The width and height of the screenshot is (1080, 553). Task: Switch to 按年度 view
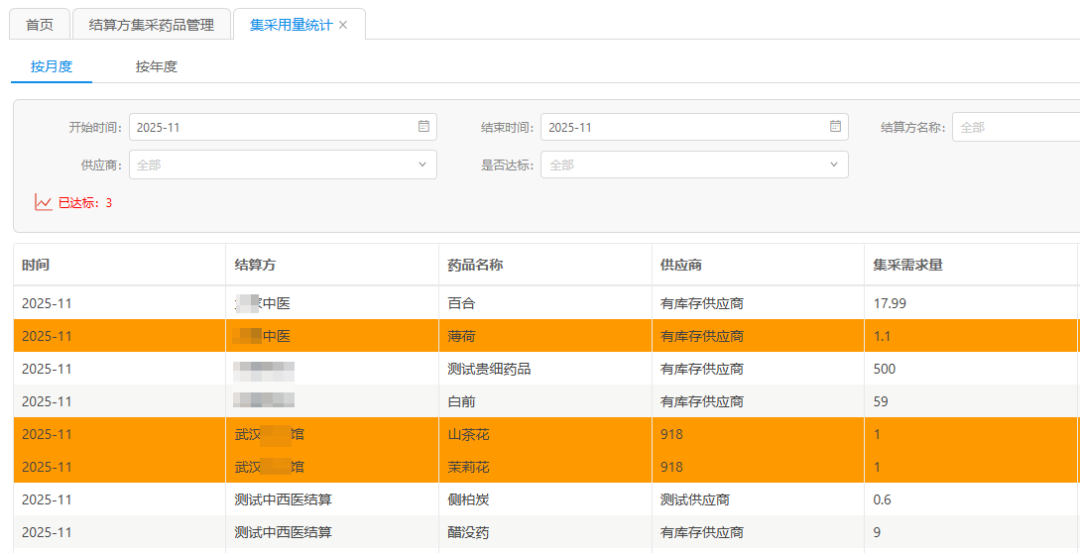pyautogui.click(x=156, y=67)
